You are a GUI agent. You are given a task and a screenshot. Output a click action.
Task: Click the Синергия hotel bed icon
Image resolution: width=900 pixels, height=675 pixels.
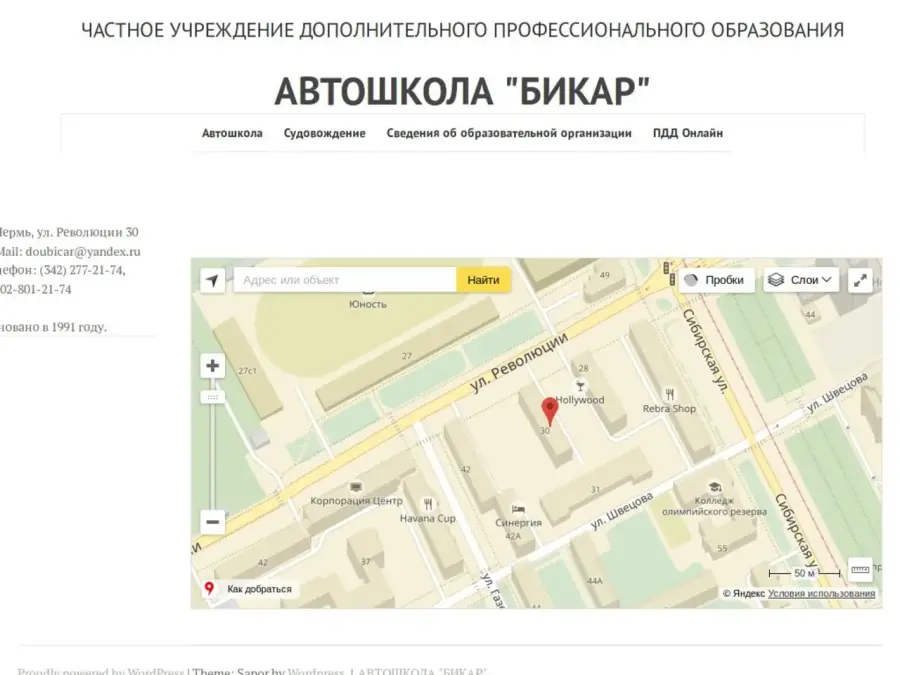pyautogui.click(x=518, y=508)
